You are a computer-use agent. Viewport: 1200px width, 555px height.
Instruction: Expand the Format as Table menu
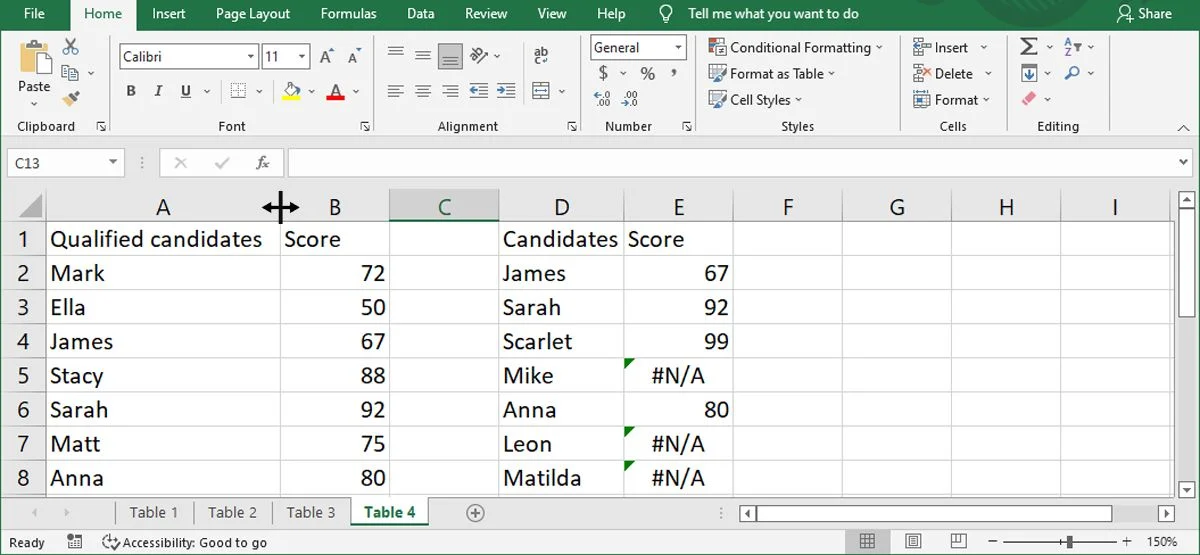(x=771, y=73)
